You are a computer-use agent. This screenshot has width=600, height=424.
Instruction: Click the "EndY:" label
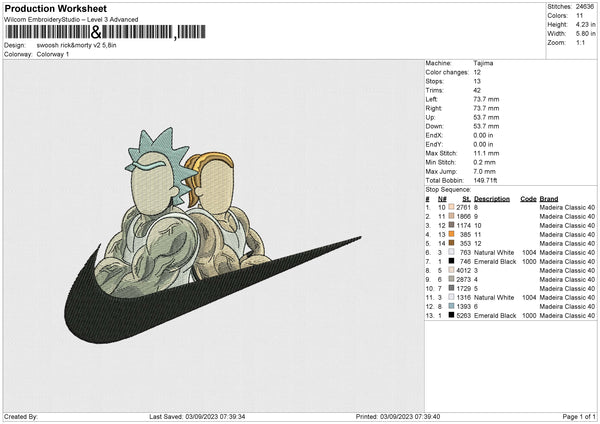pos(434,144)
